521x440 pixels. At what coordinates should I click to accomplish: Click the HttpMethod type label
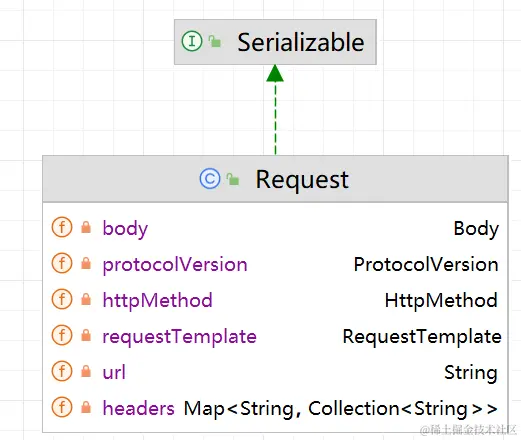coord(441,300)
